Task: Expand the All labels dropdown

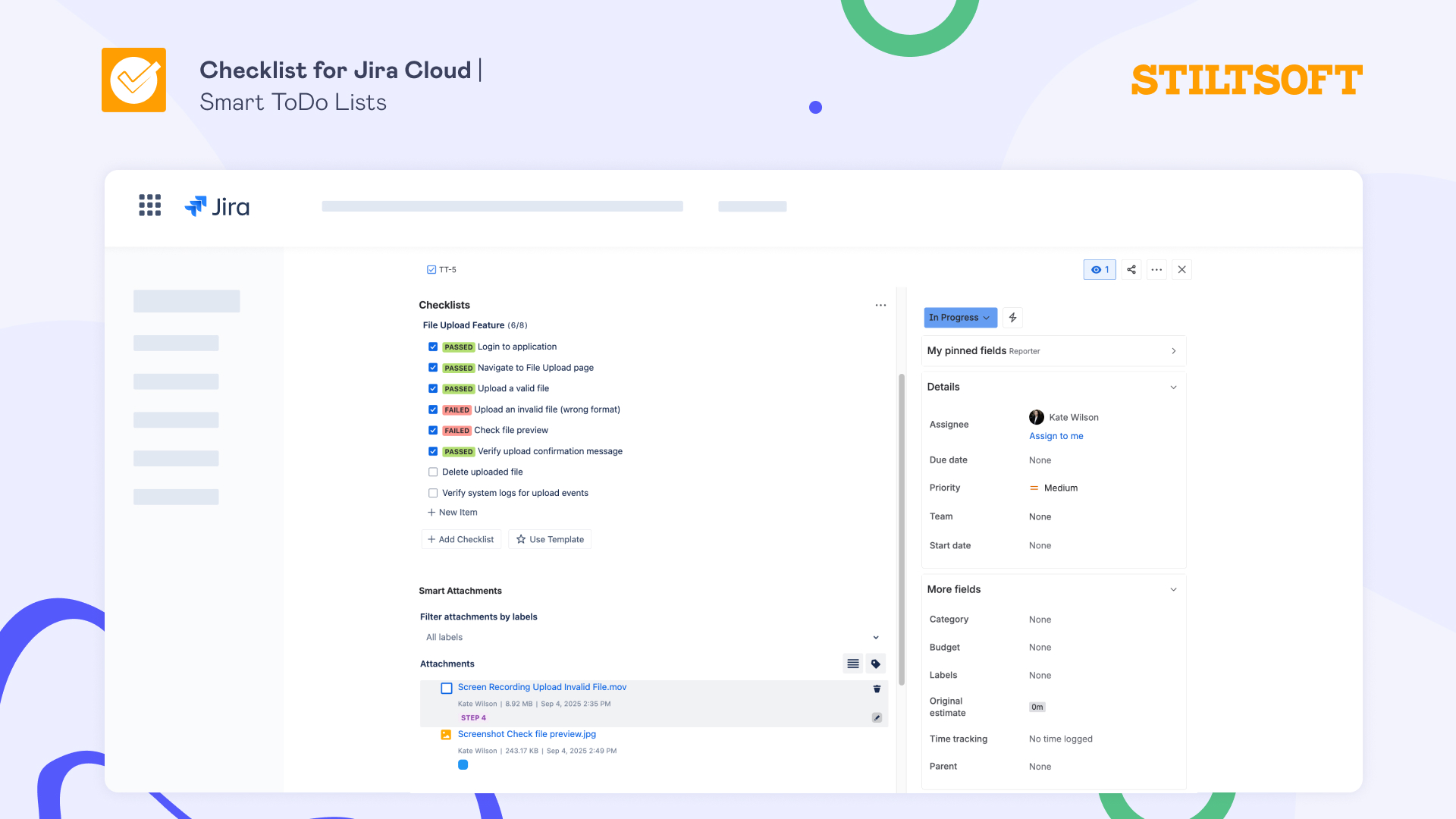Action: (x=876, y=637)
